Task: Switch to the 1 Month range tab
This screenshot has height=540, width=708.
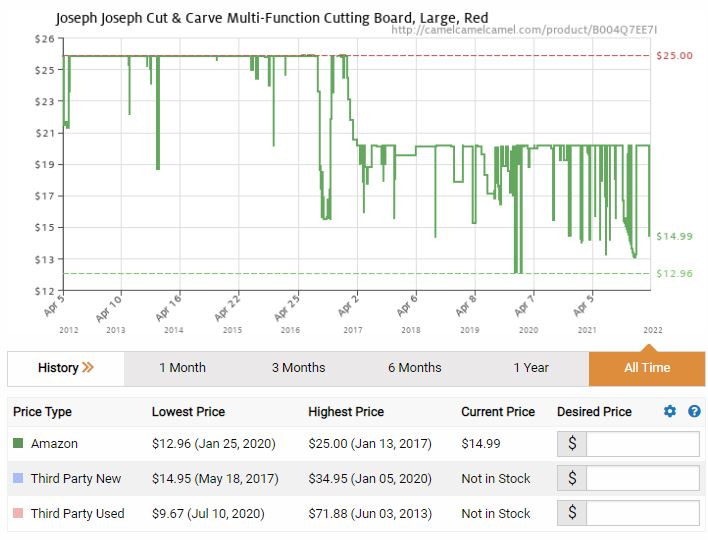Action: [x=182, y=368]
